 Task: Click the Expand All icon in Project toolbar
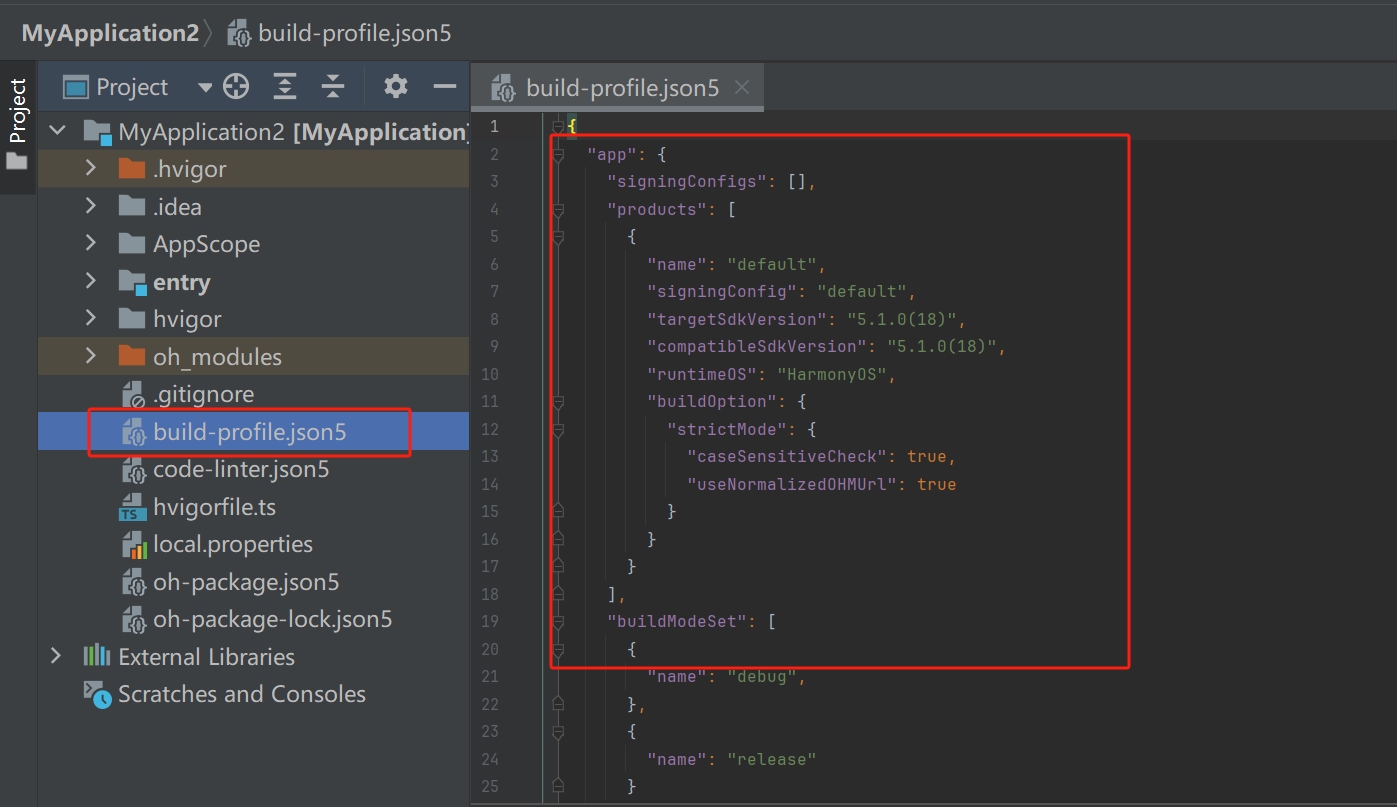coord(285,87)
